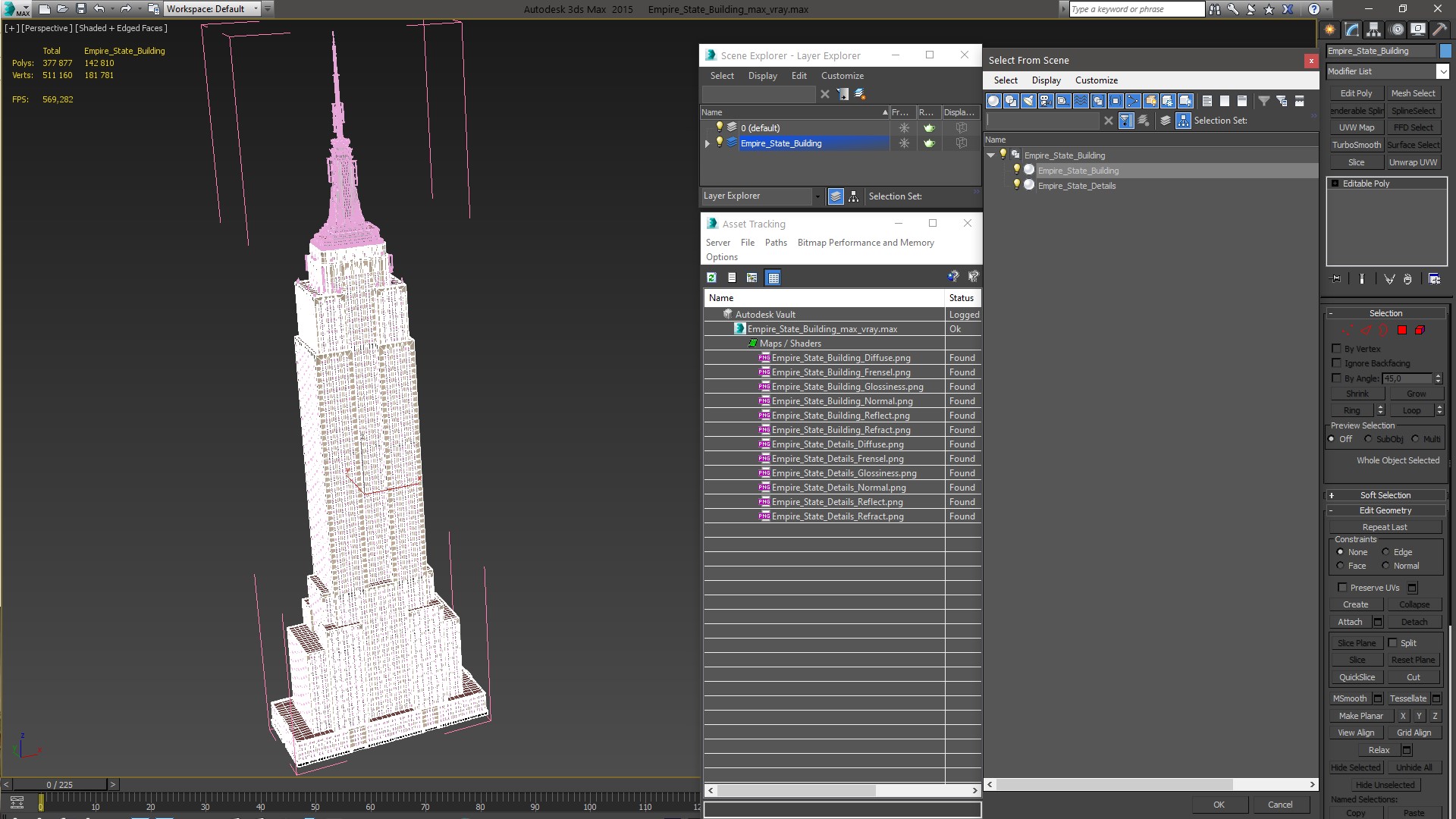Click the Unwrap UVW modifier button
This screenshot has height=819, width=1456.
1413,162
